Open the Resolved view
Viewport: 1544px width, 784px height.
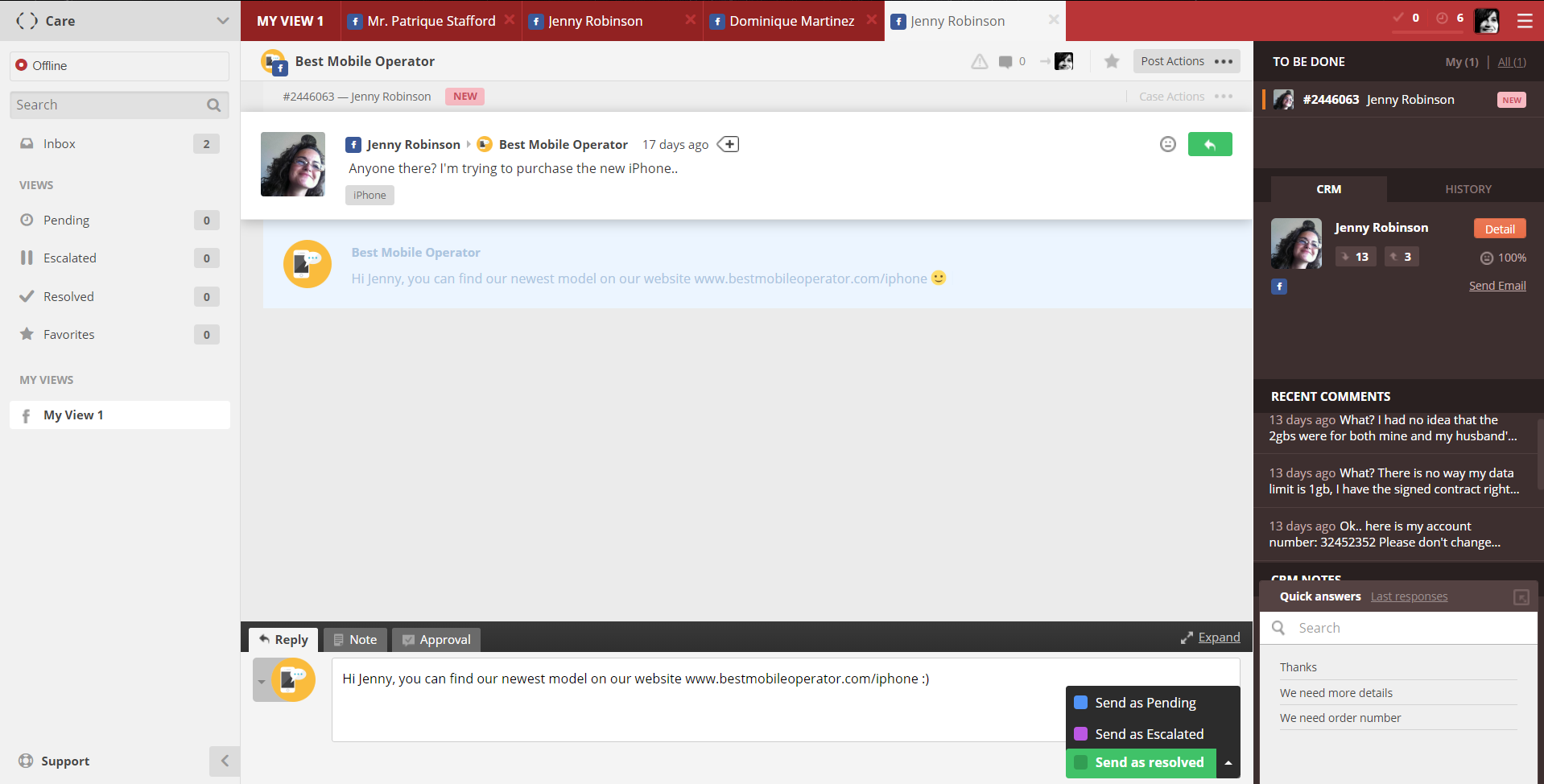point(119,297)
